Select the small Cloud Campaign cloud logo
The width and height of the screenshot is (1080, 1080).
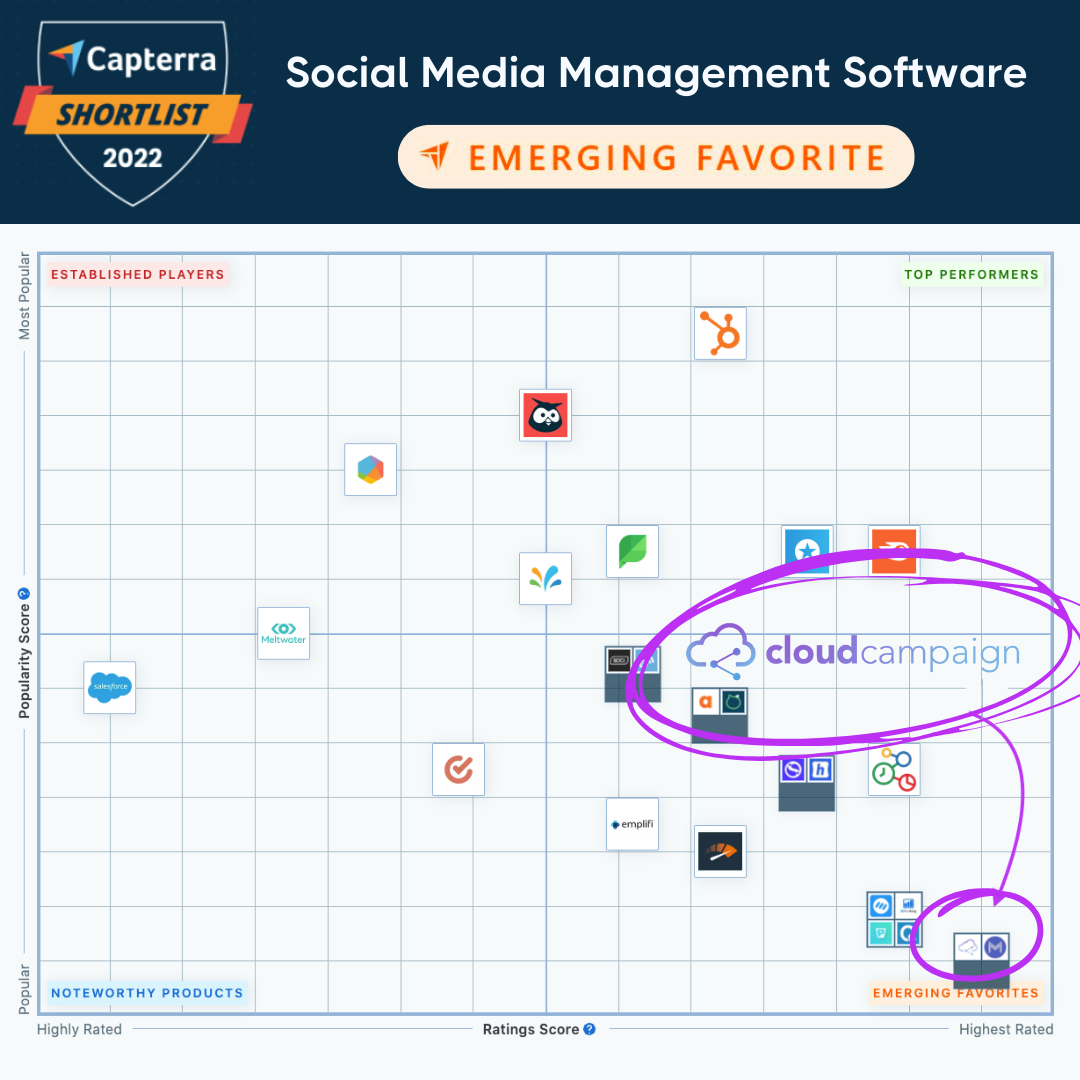(x=968, y=948)
